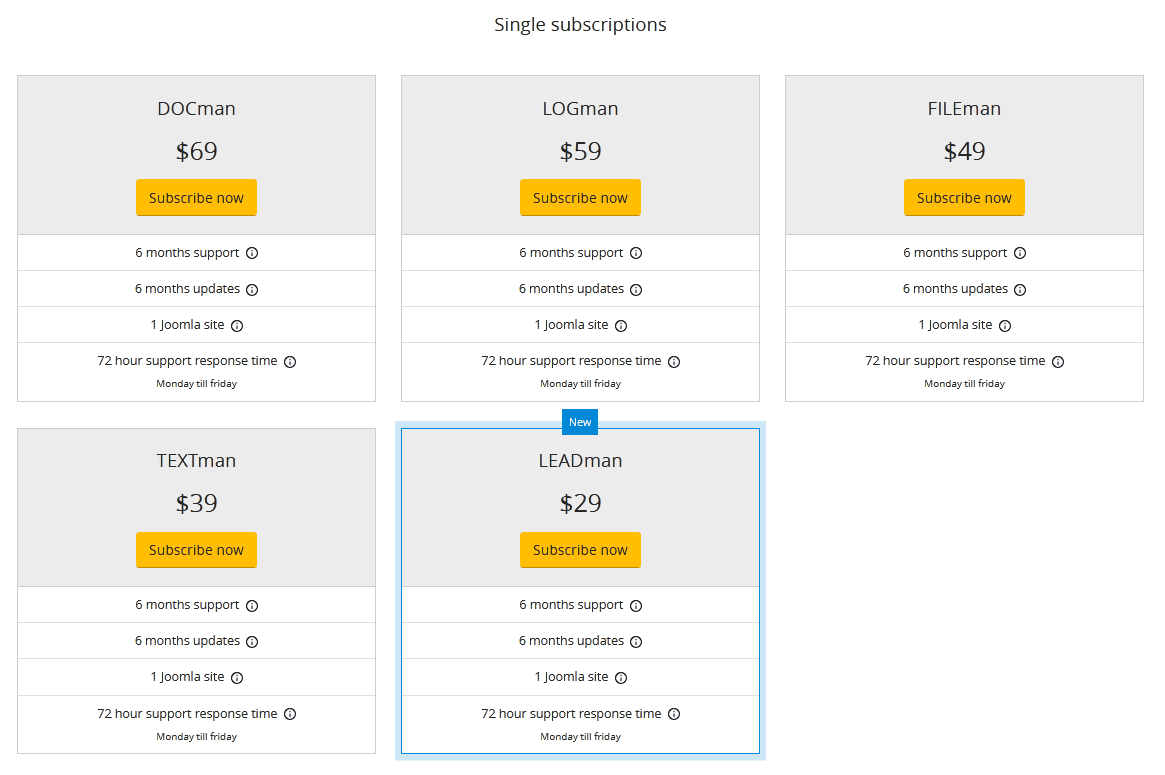
Task: Click Subscribe now under LOGman
Action: (580, 197)
